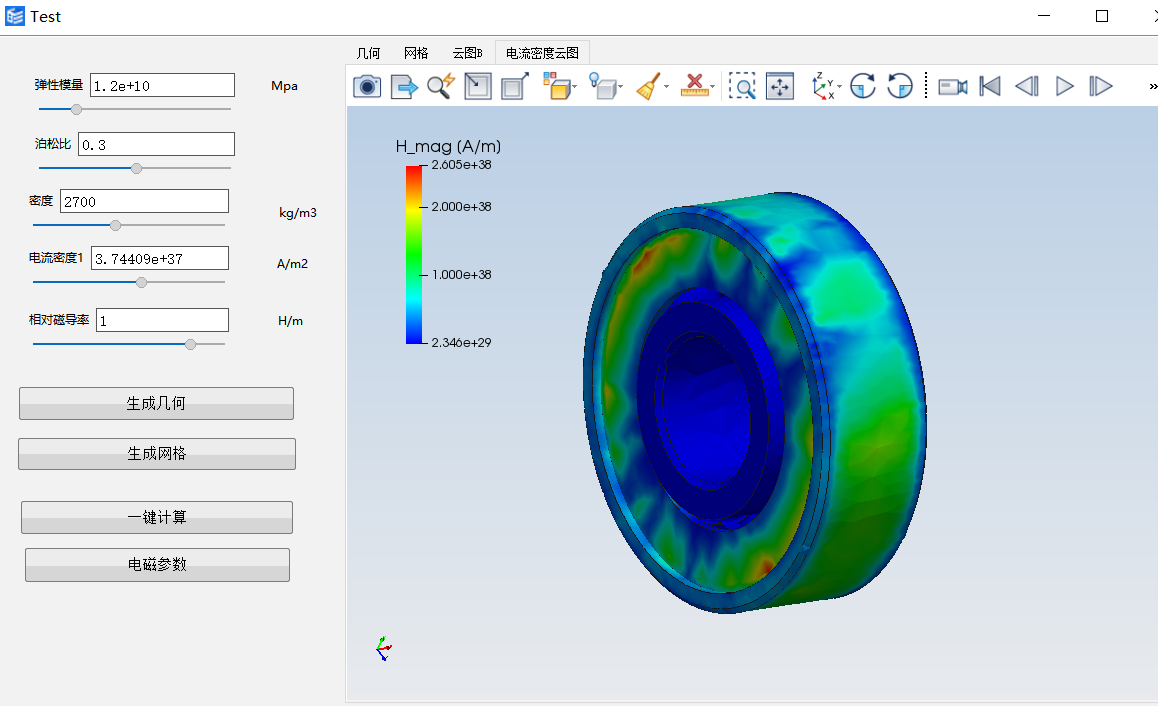Activate the zoom-to-box selection tool
1158x706 pixels.
tap(742, 87)
